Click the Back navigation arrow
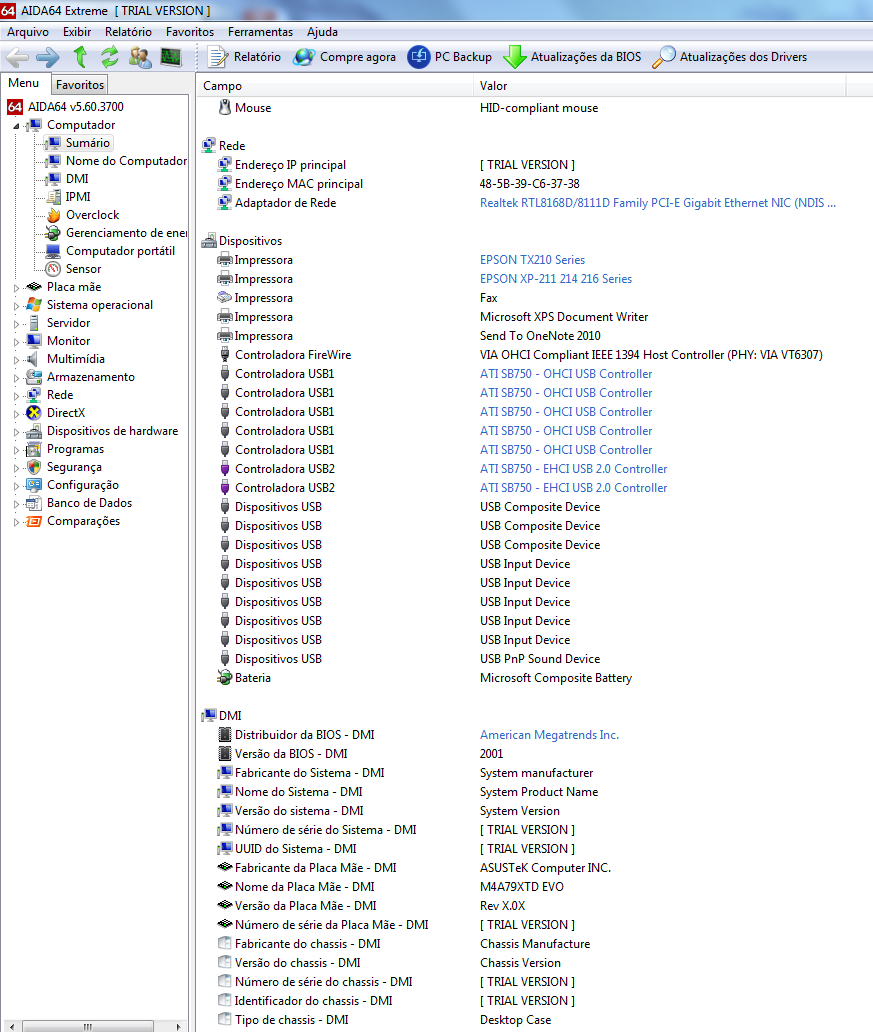Viewport: 873px width, 1032px height. pos(17,57)
